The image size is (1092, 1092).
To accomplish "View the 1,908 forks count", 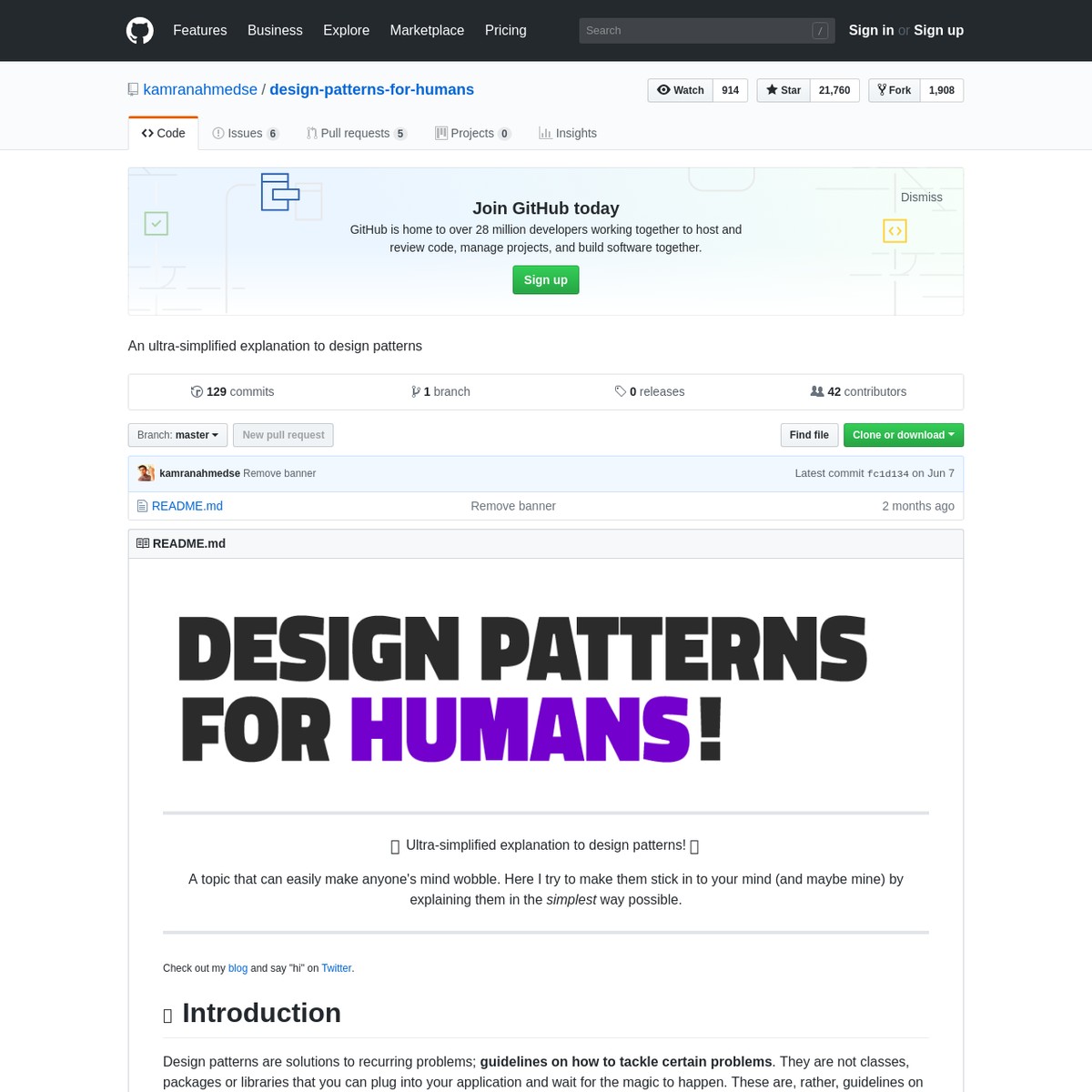I will coord(942,90).
